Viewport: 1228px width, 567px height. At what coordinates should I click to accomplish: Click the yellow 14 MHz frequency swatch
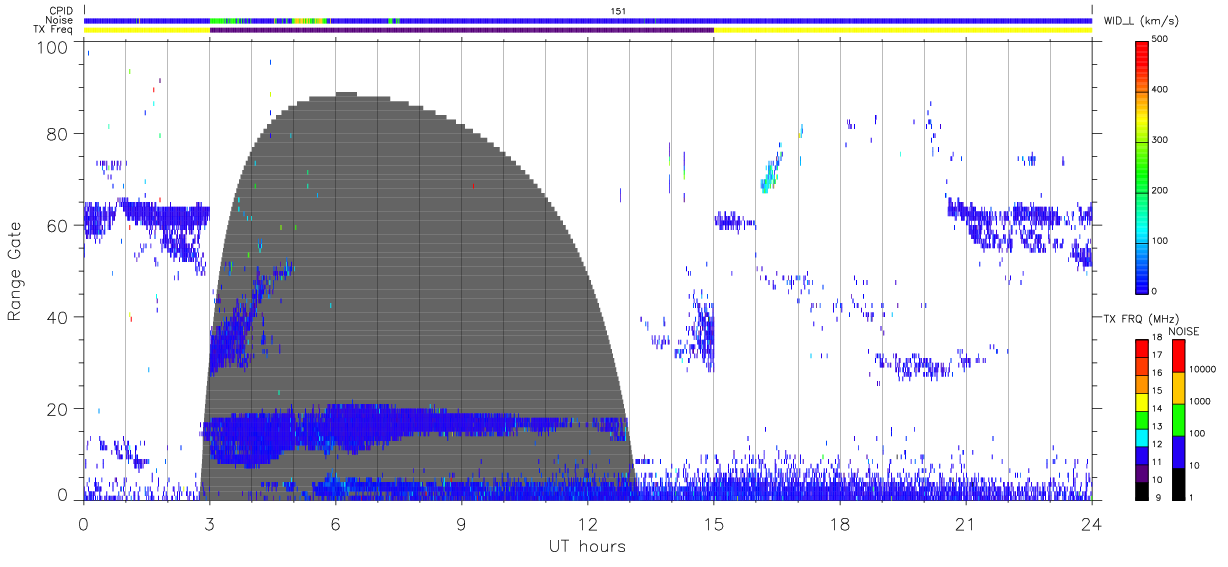(1141, 403)
